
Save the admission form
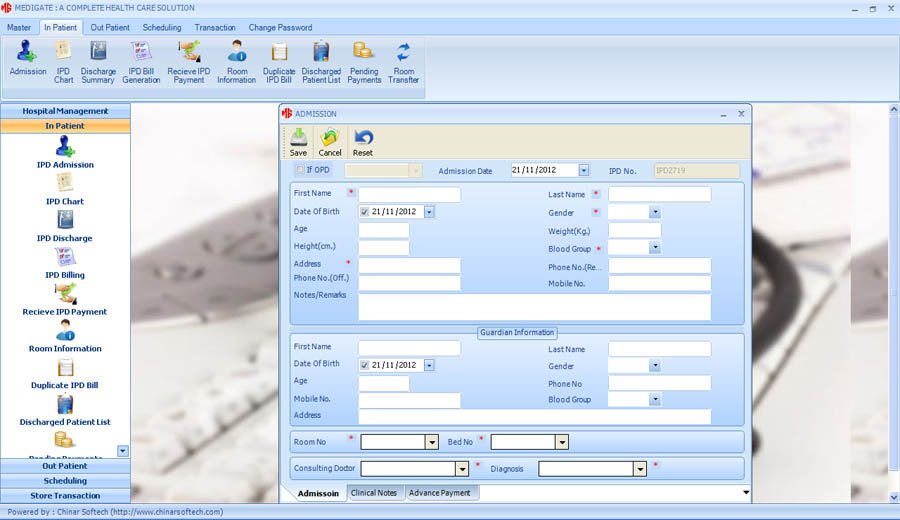[x=298, y=142]
